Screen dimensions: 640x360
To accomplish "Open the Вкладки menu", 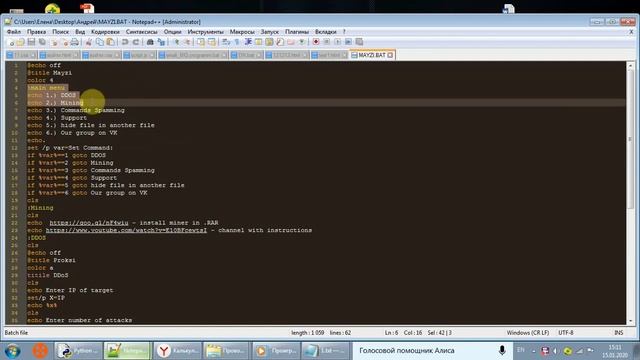I will (326, 31).
